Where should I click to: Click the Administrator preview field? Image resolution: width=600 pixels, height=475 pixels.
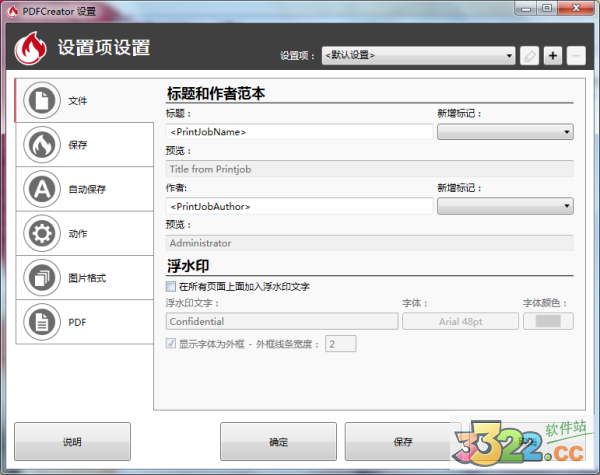370,243
